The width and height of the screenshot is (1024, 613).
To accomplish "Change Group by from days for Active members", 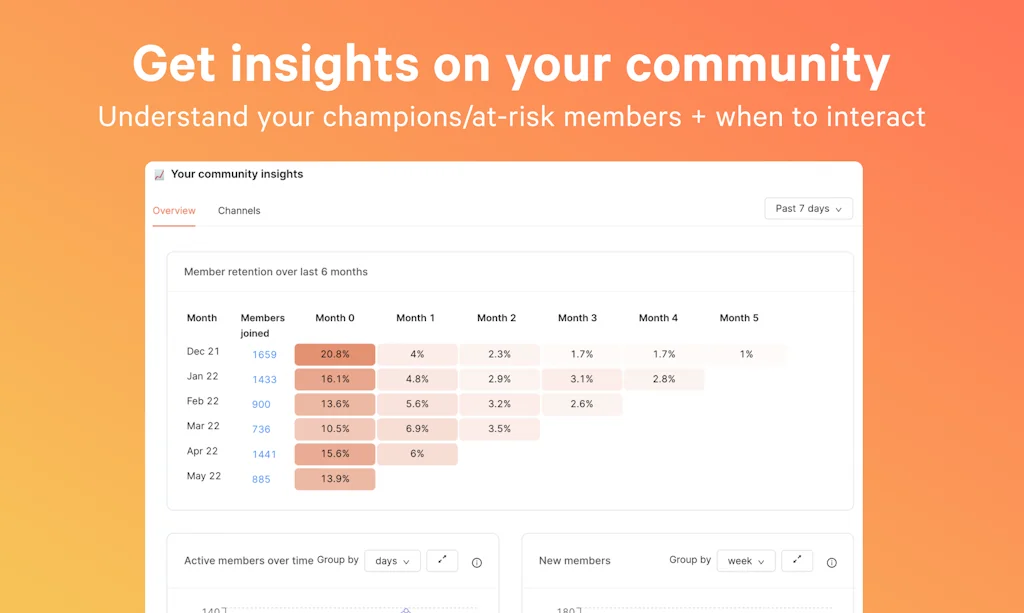I will [x=392, y=561].
